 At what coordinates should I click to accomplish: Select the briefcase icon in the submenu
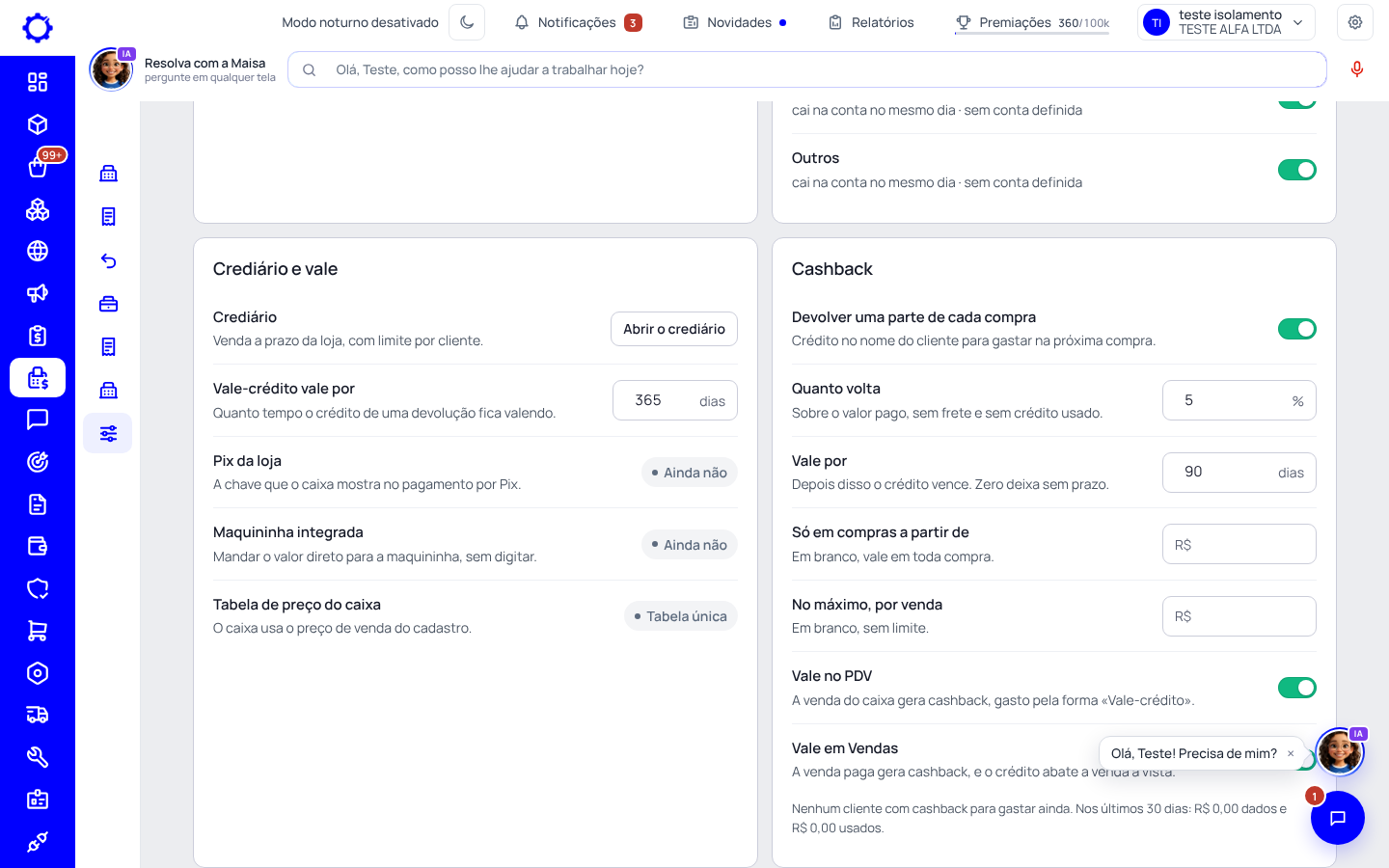[108, 304]
